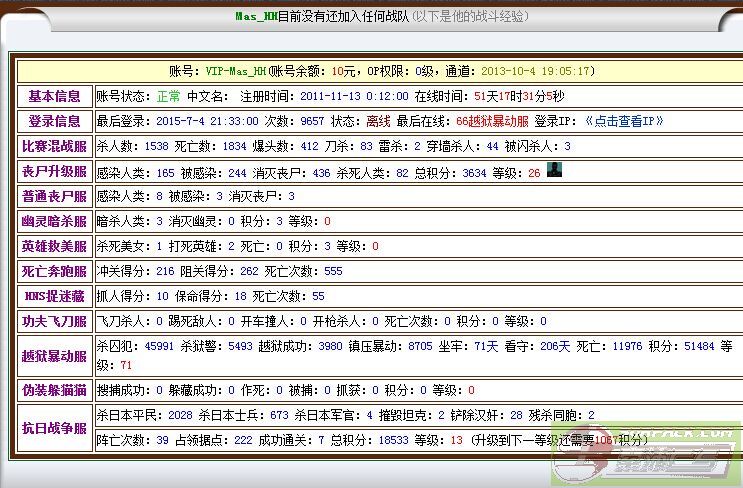Click the 普通丧尸服 category label
The image size is (743, 488).
(x=54, y=197)
